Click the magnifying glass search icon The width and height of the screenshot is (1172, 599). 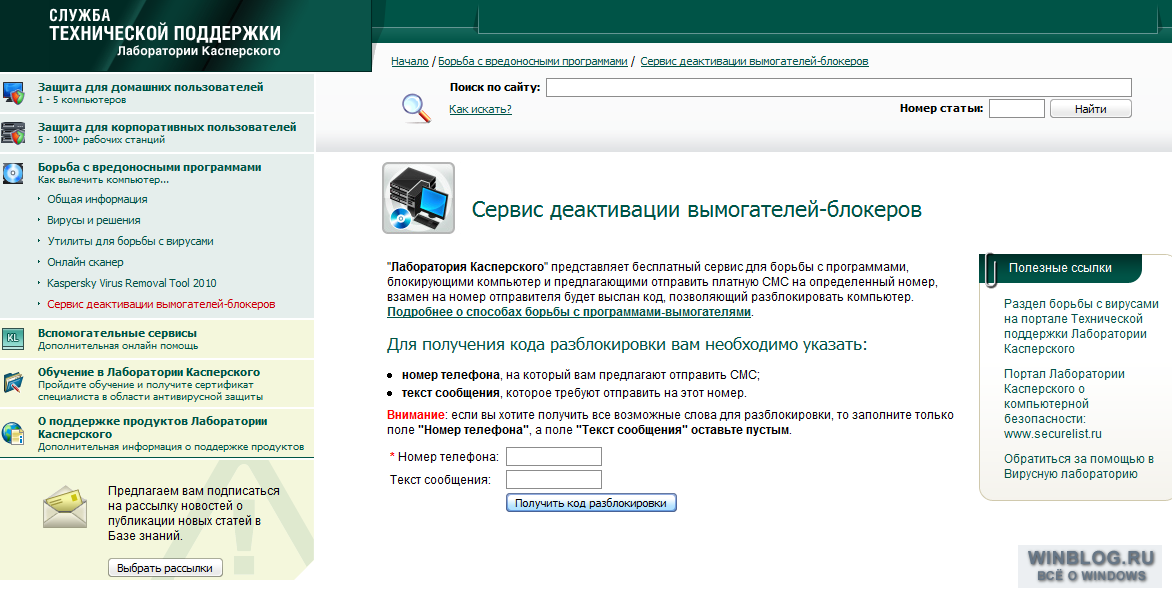(x=416, y=108)
